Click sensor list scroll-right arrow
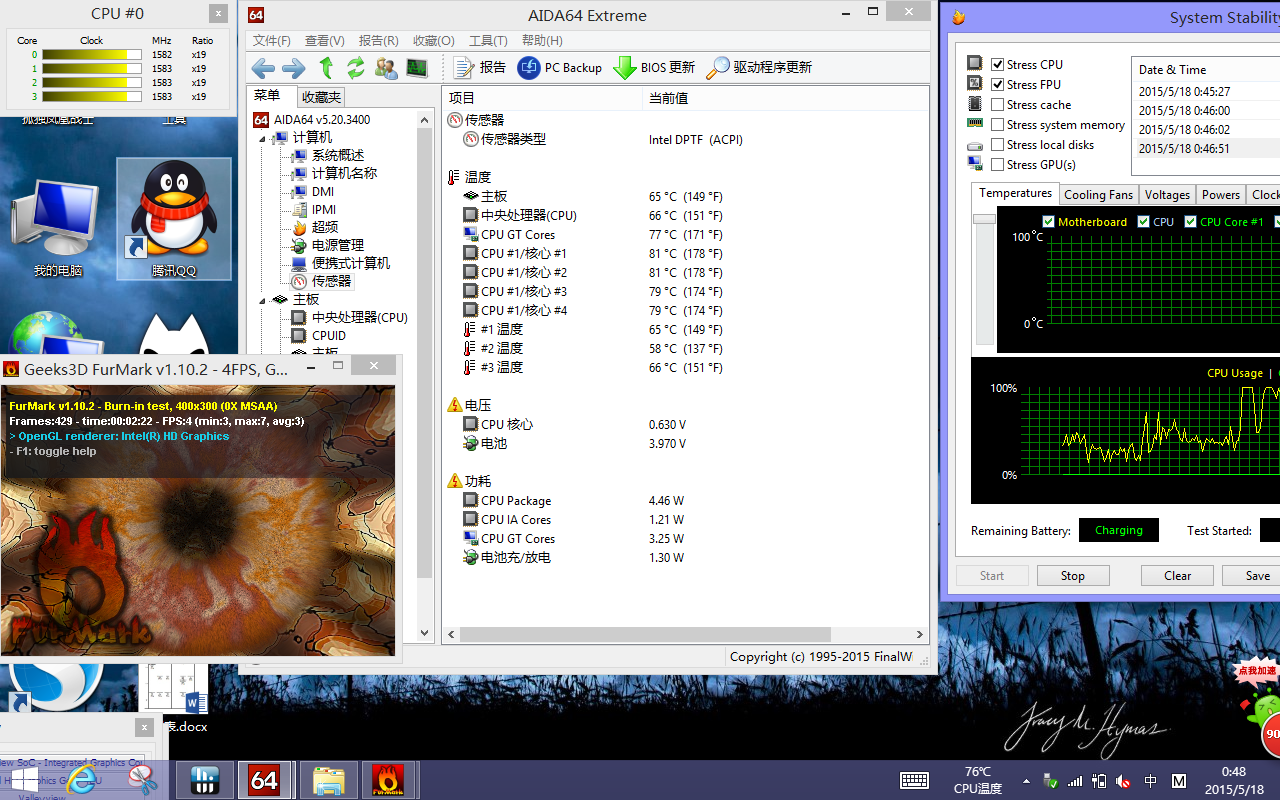Image resolution: width=1280 pixels, height=800 pixels. [920, 634]
